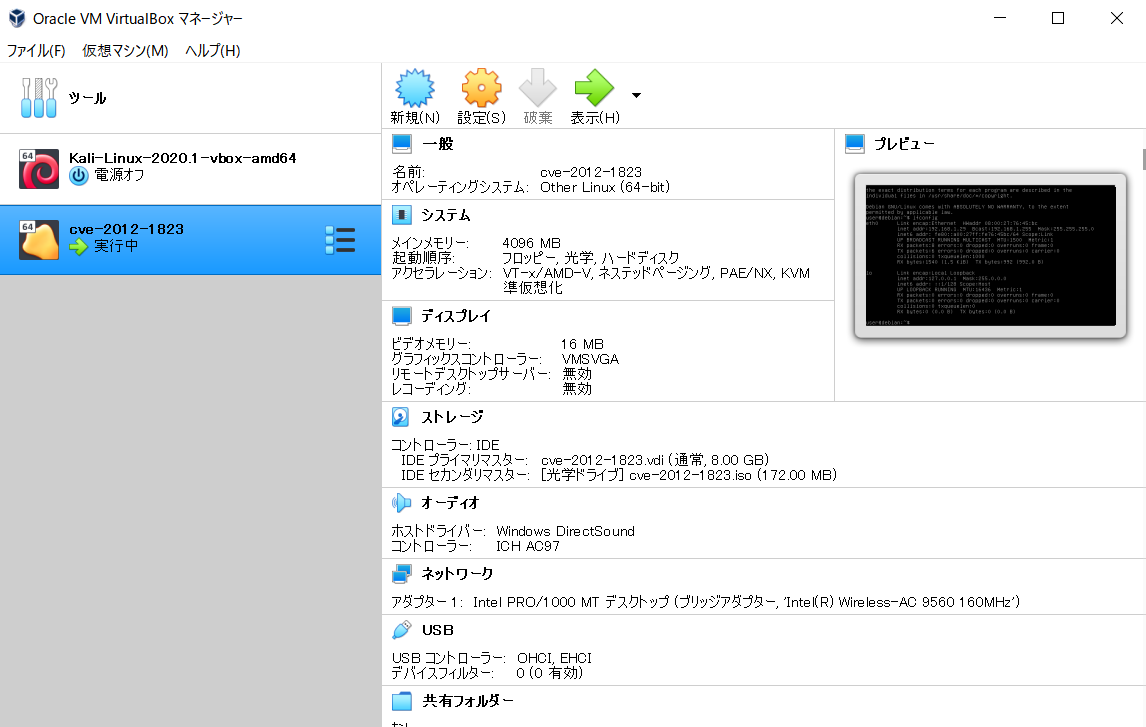Open the ストレージ settings heading link
The width and height of the screenshot is (1146, 727).
click(x=452, y=416)
